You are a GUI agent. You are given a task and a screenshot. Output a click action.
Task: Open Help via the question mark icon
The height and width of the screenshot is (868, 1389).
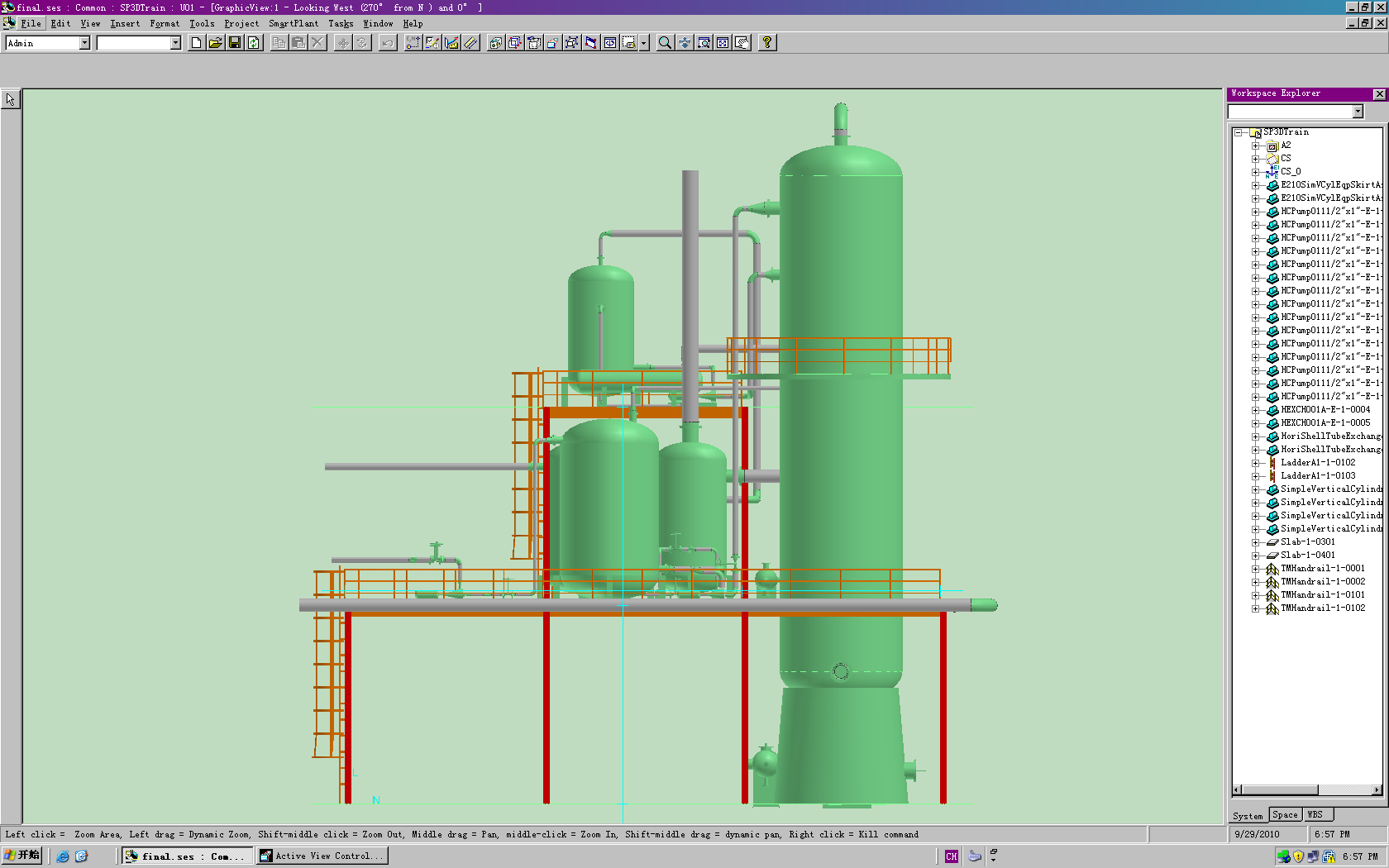point(767,43)
